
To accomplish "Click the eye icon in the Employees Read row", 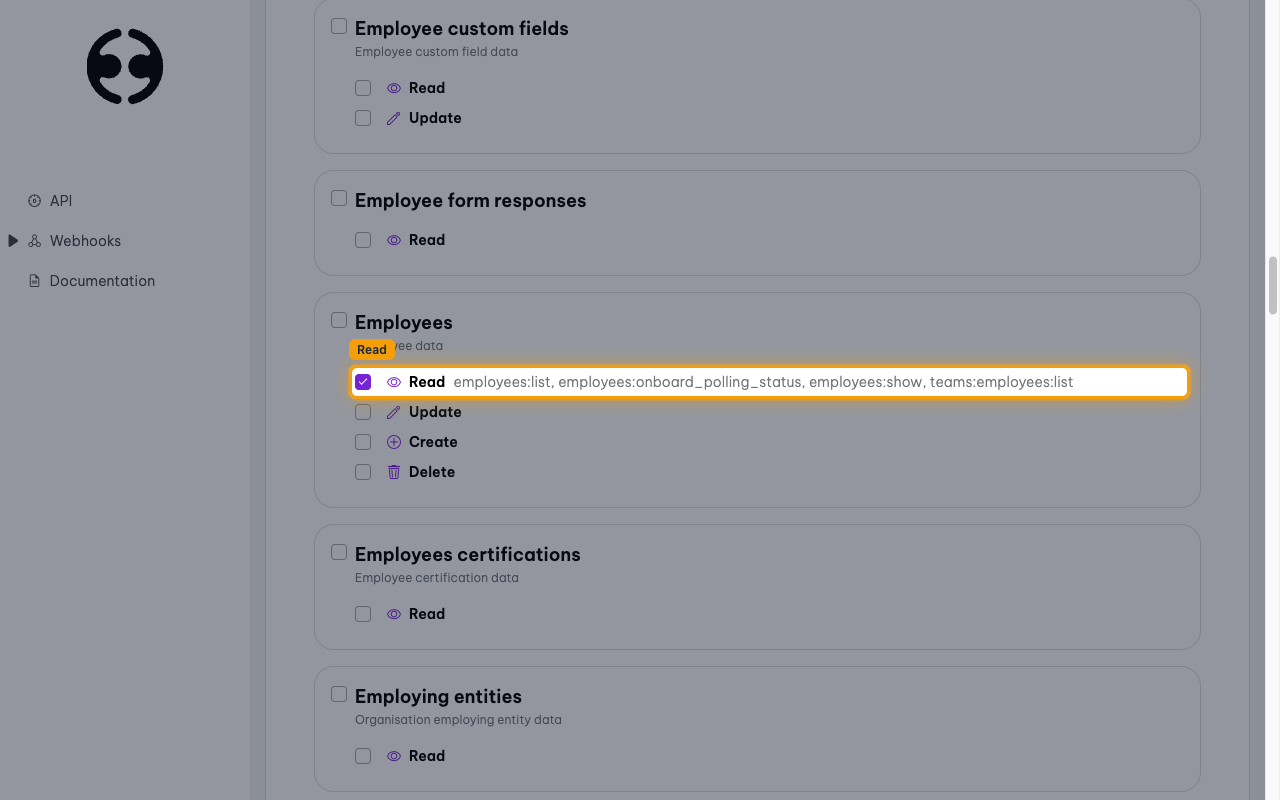I will pyautogui.click(x=394, y=382).
